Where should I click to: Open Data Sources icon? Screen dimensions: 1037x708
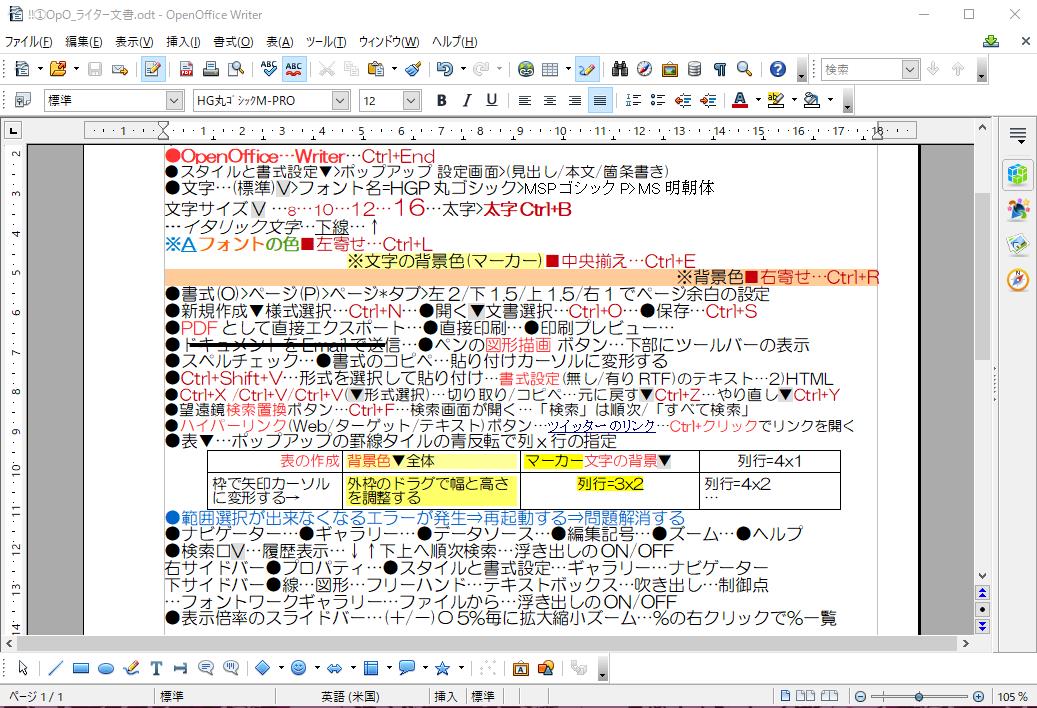point(694,69)
